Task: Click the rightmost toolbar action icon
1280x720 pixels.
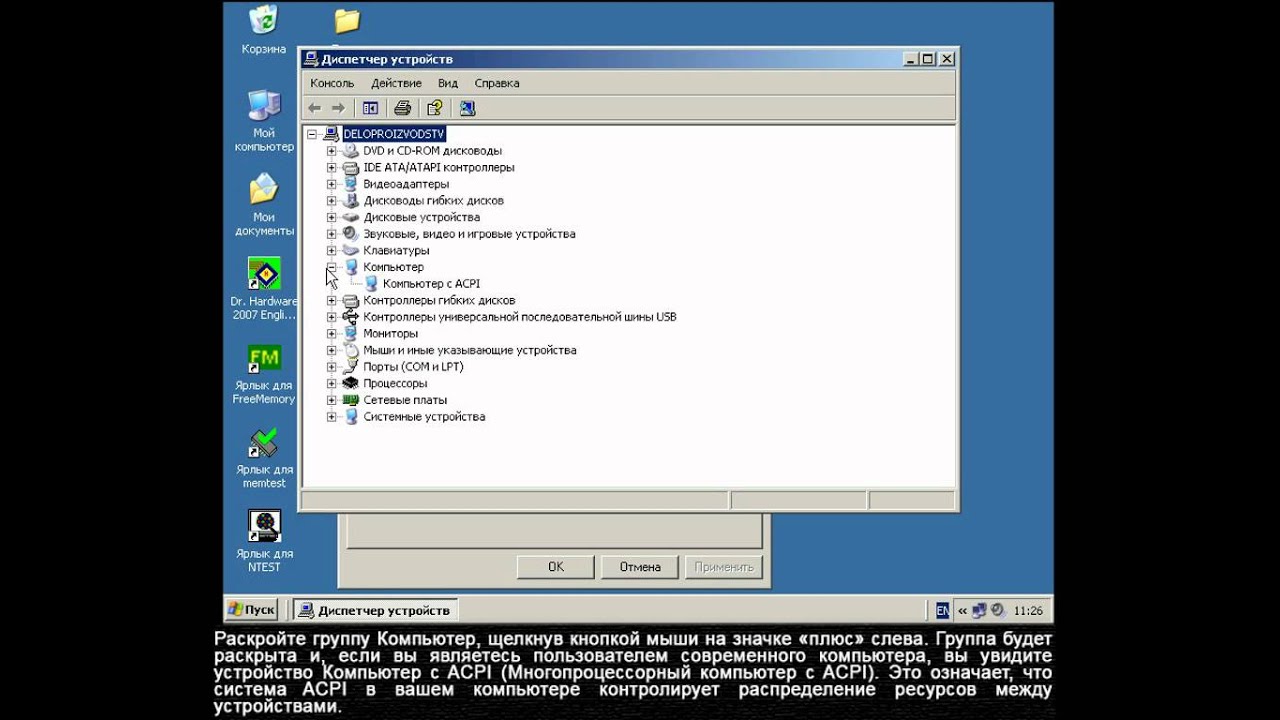Action: click(x=468, y=108)
